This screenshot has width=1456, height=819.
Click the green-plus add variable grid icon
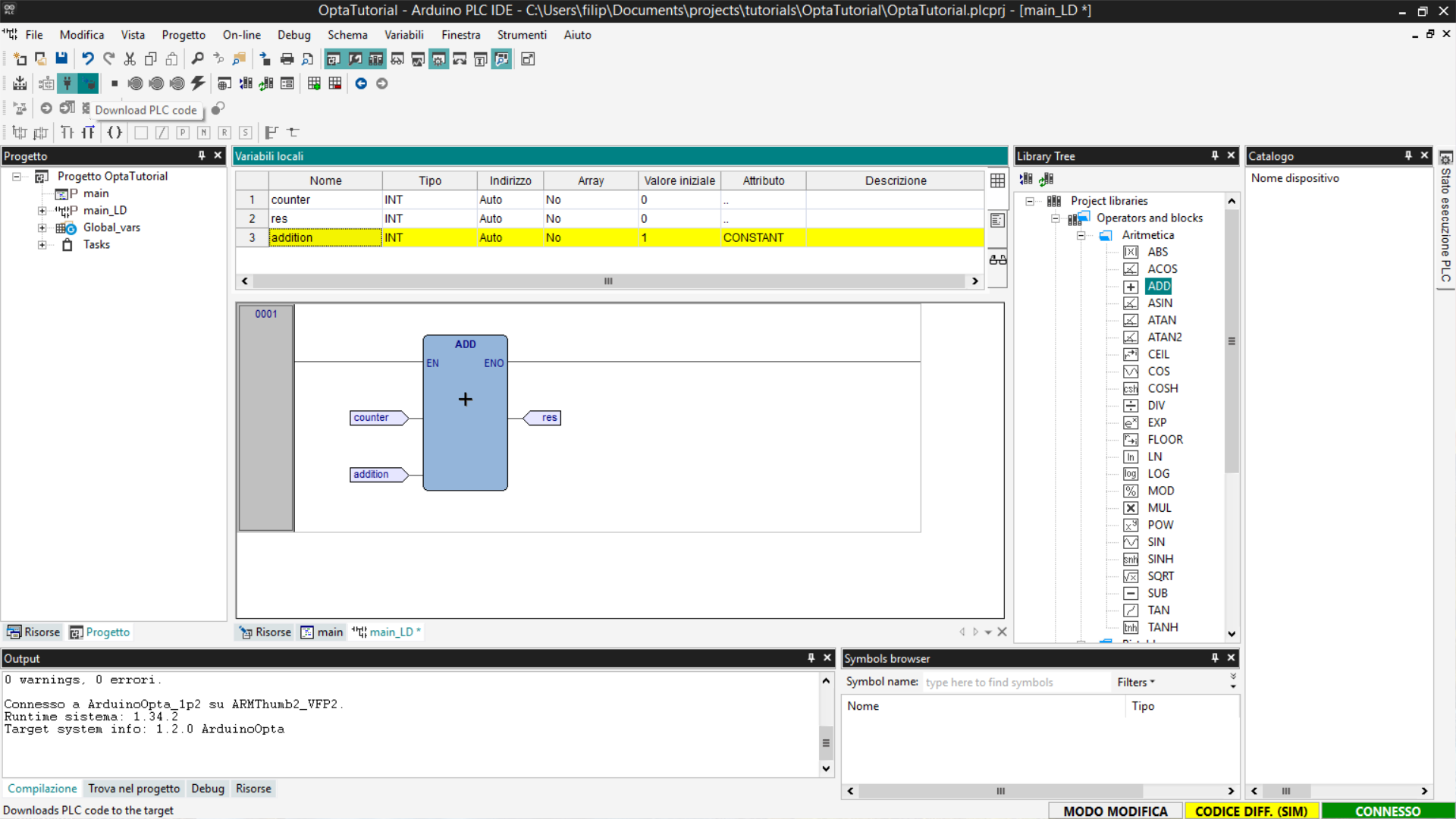[x=314, y=83]
